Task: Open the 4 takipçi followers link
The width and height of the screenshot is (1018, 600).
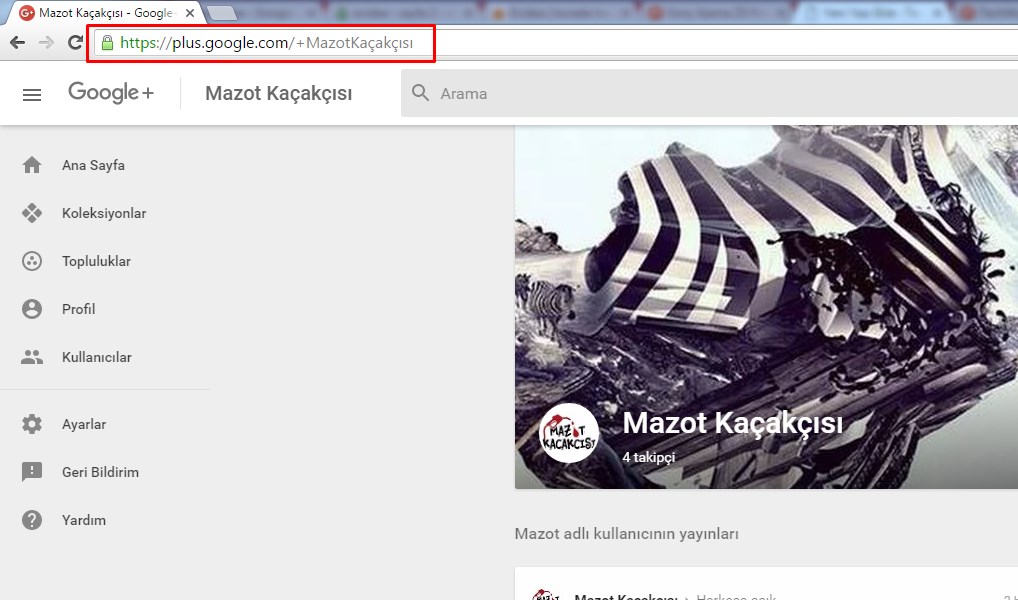Action: tap(649, 457)
